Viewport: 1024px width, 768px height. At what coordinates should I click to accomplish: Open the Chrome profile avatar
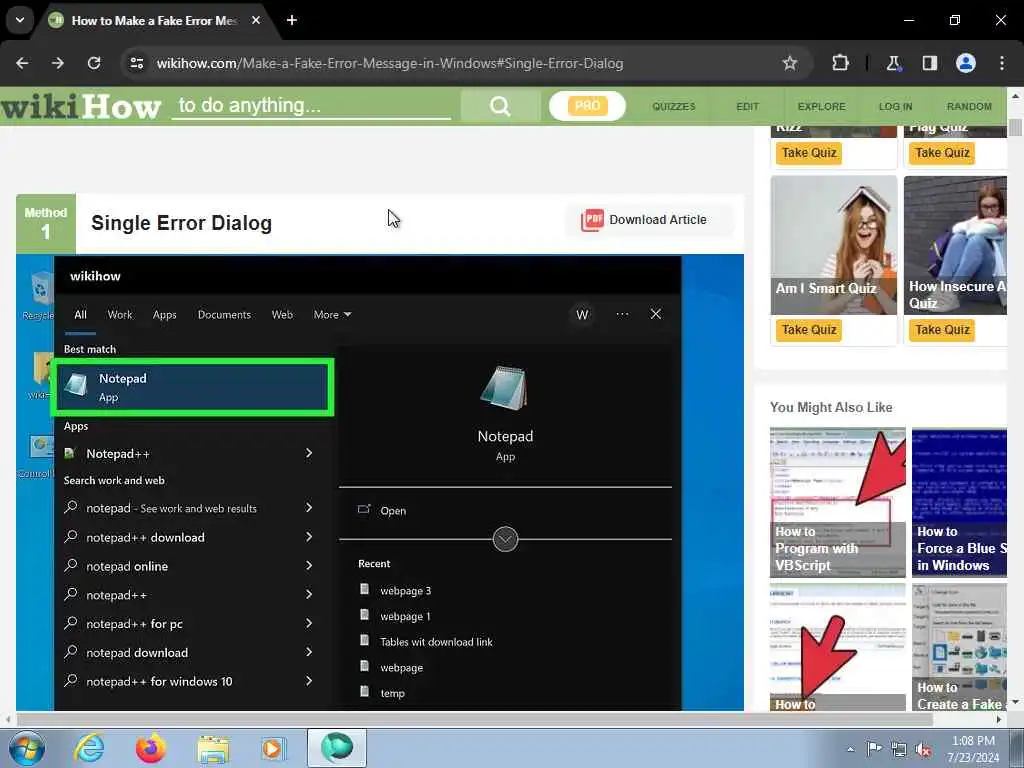(966, 63)
